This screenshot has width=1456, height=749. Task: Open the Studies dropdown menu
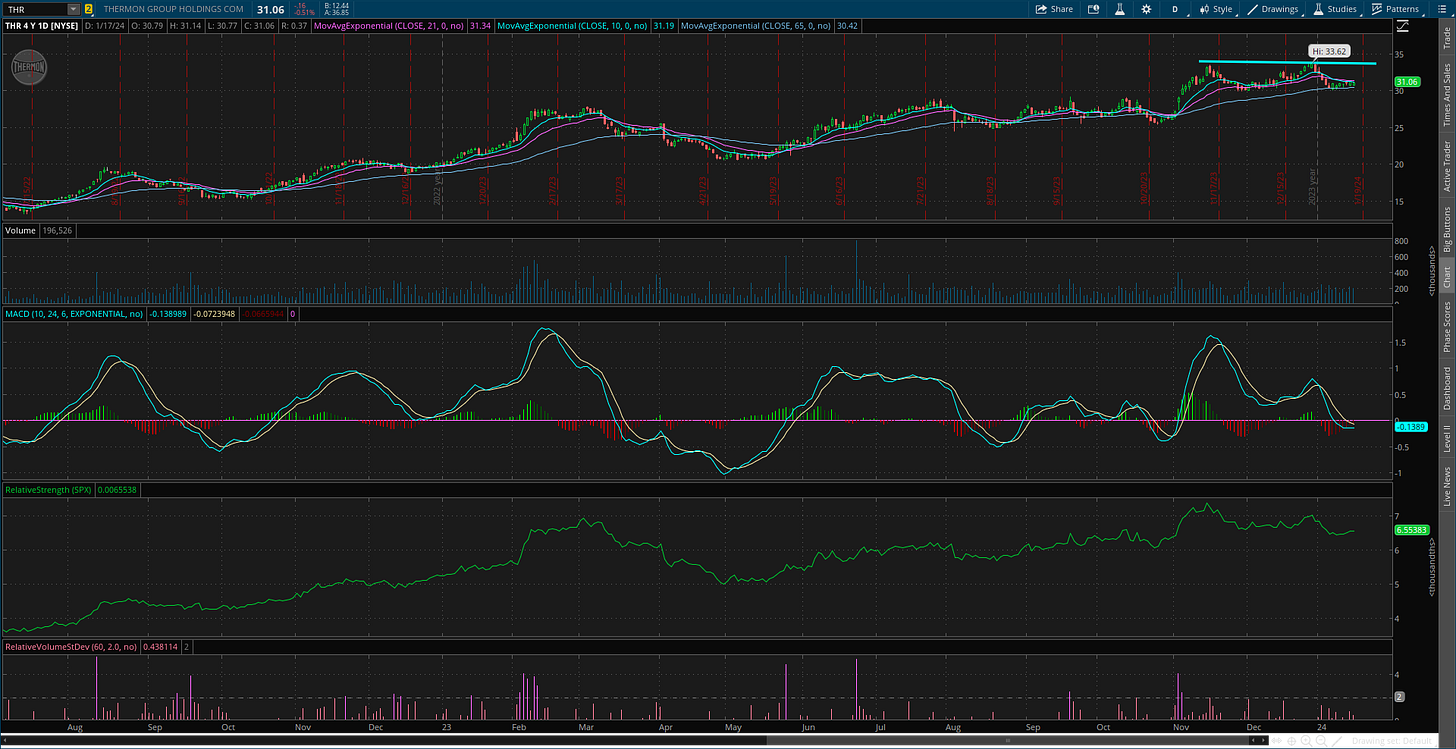[x=1335, y=9]
